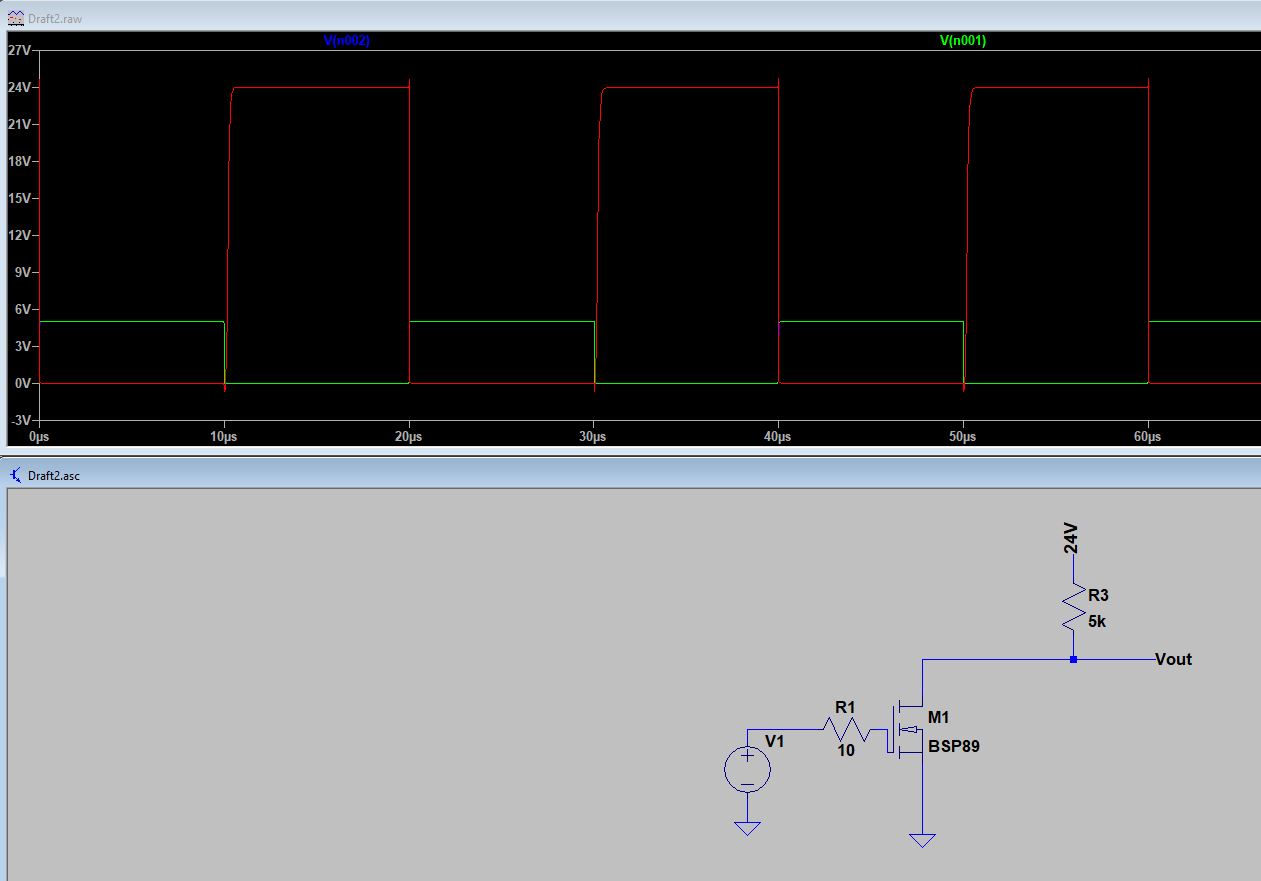
Task: Click the ground symbol below V1
Action: pos(747,827)
